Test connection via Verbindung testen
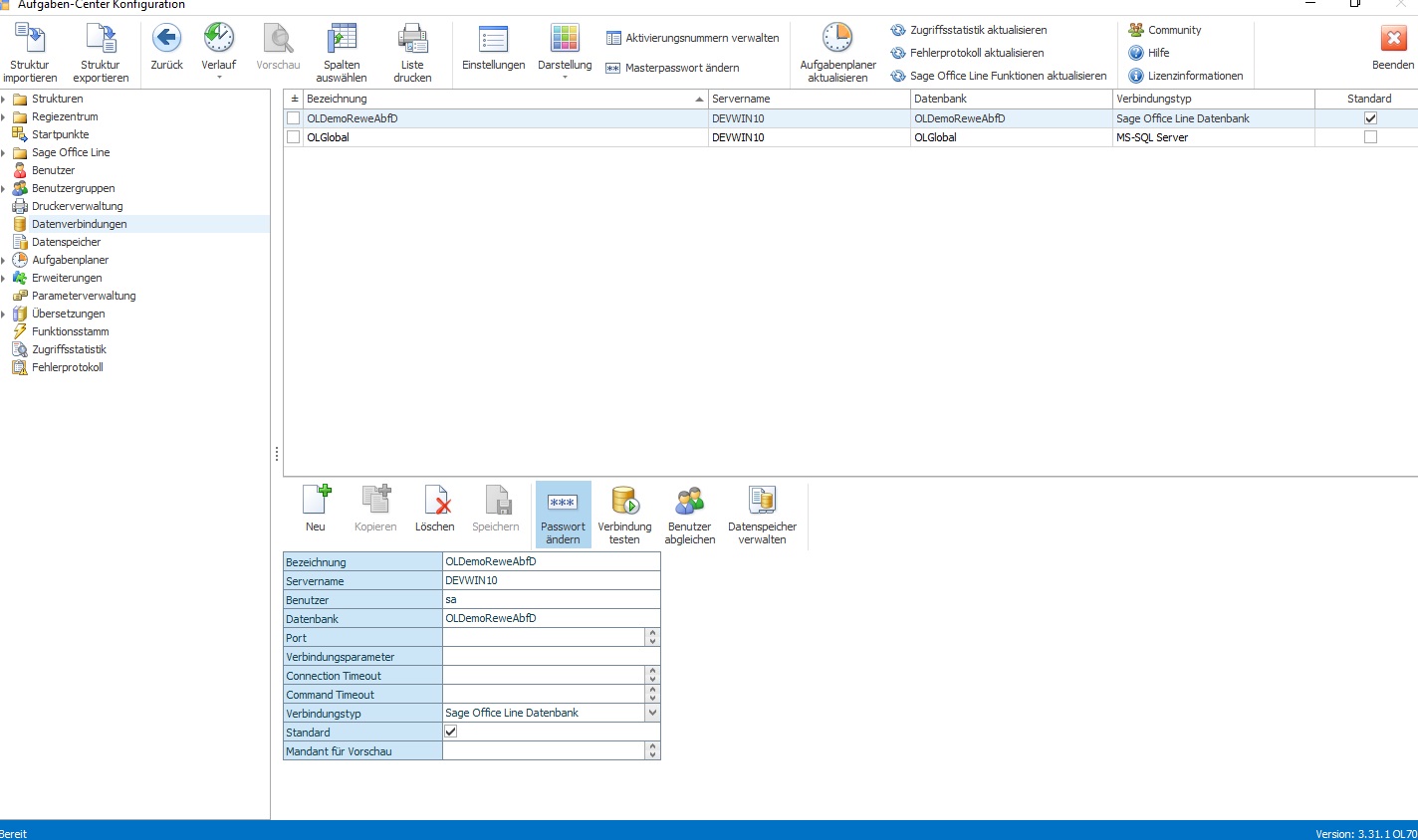 (624, 515)
